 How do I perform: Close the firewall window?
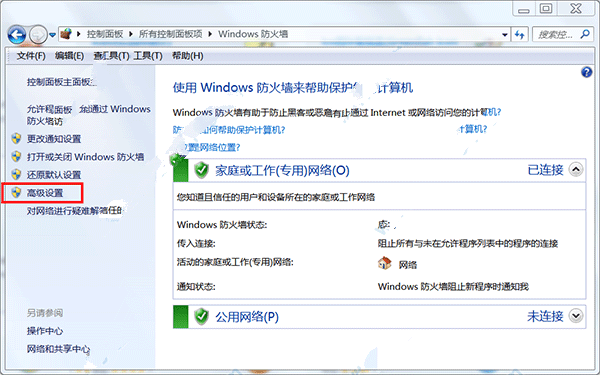point(576,8)
